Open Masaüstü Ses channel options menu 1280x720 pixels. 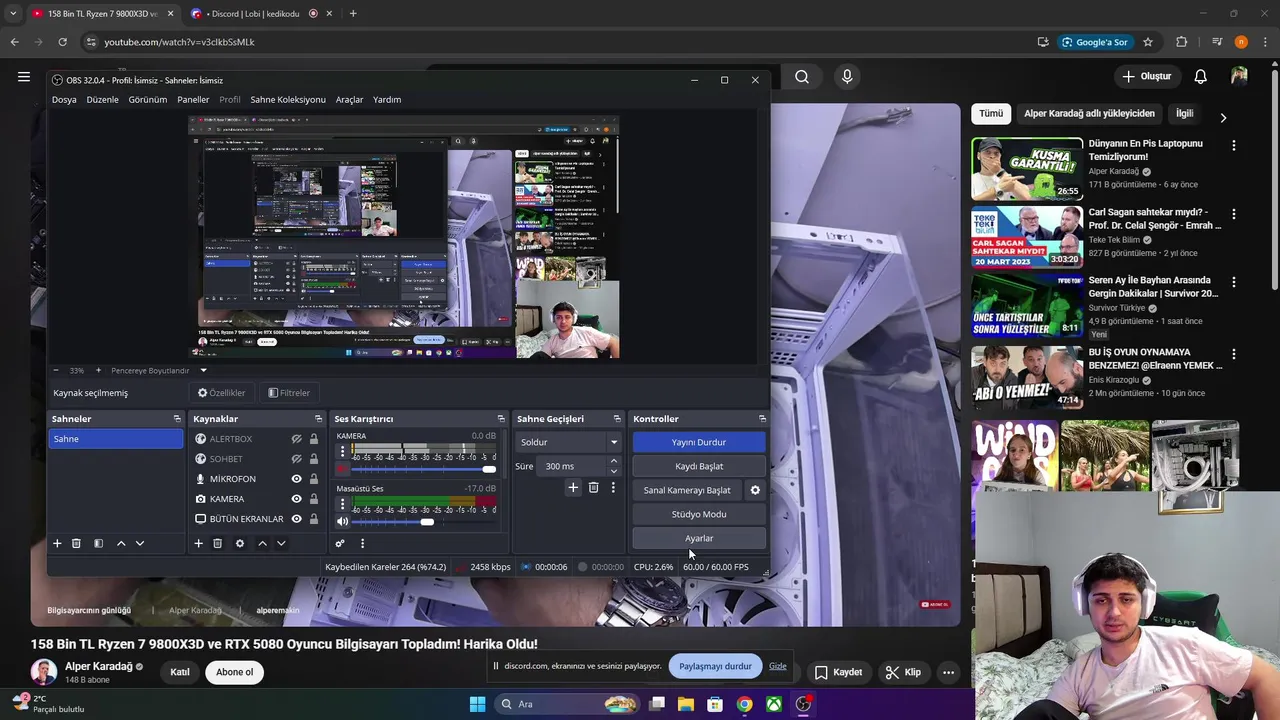pyautogui.click(x=342, y=504)
